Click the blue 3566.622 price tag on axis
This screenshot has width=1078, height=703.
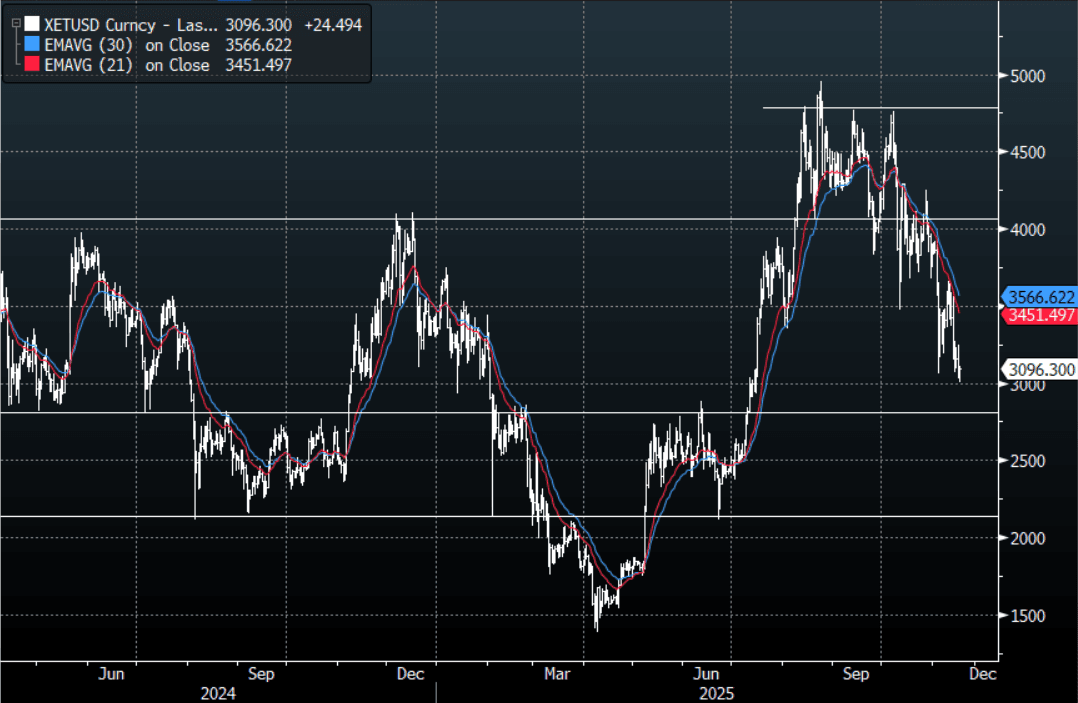click(1040, 297)
